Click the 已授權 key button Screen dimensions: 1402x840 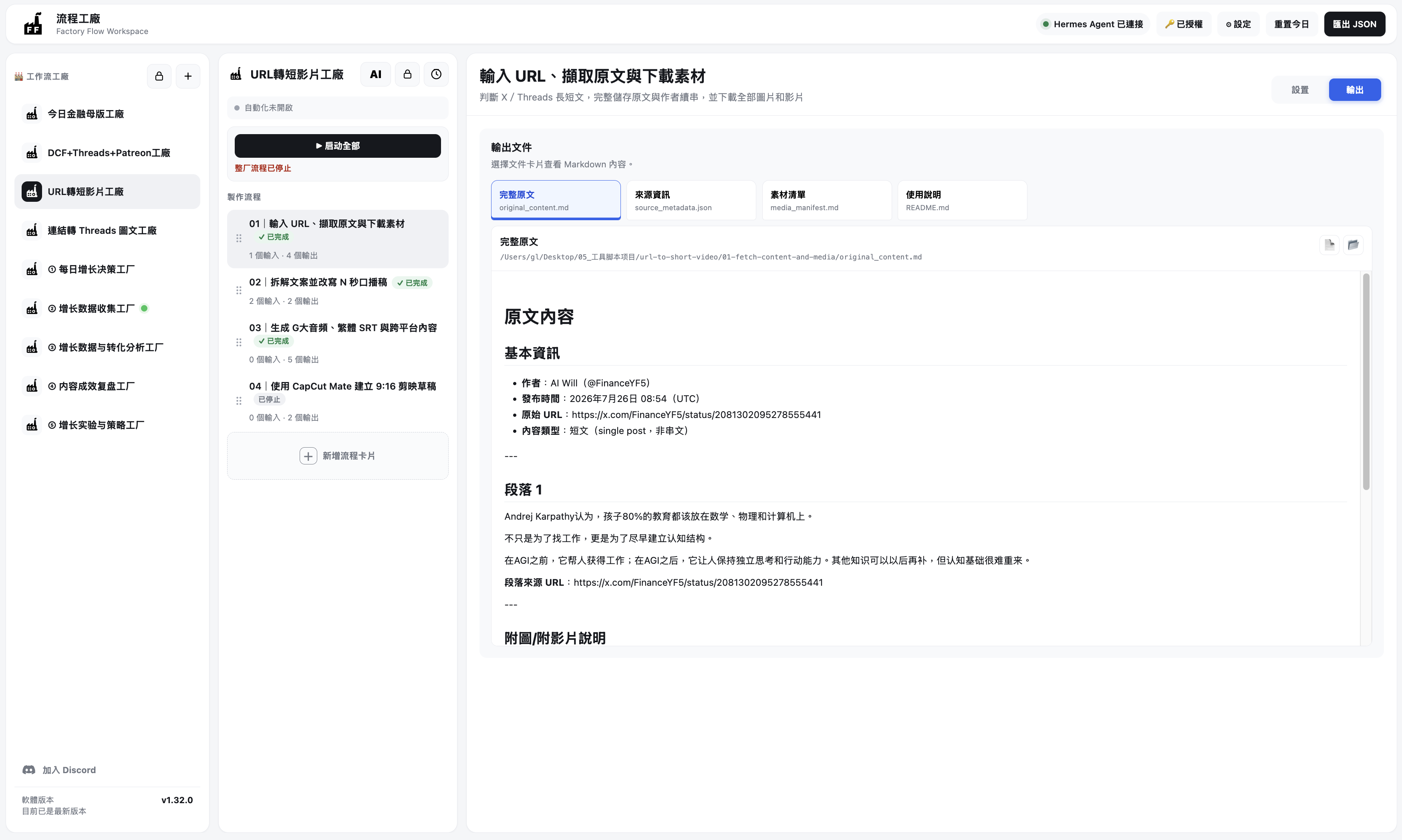click(1184, 24)
